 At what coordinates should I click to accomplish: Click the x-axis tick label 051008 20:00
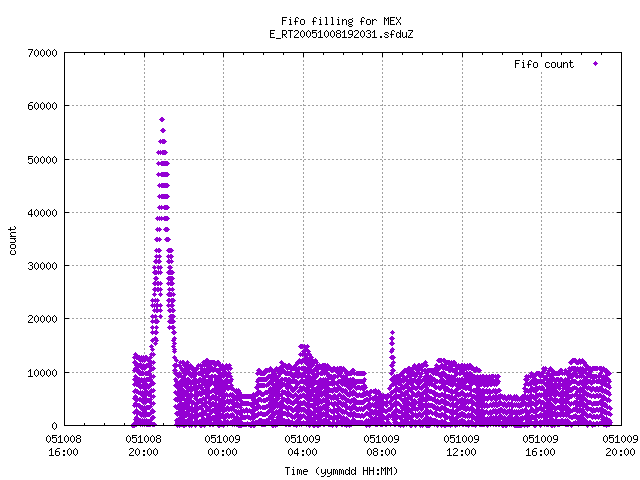click(144, 446)
